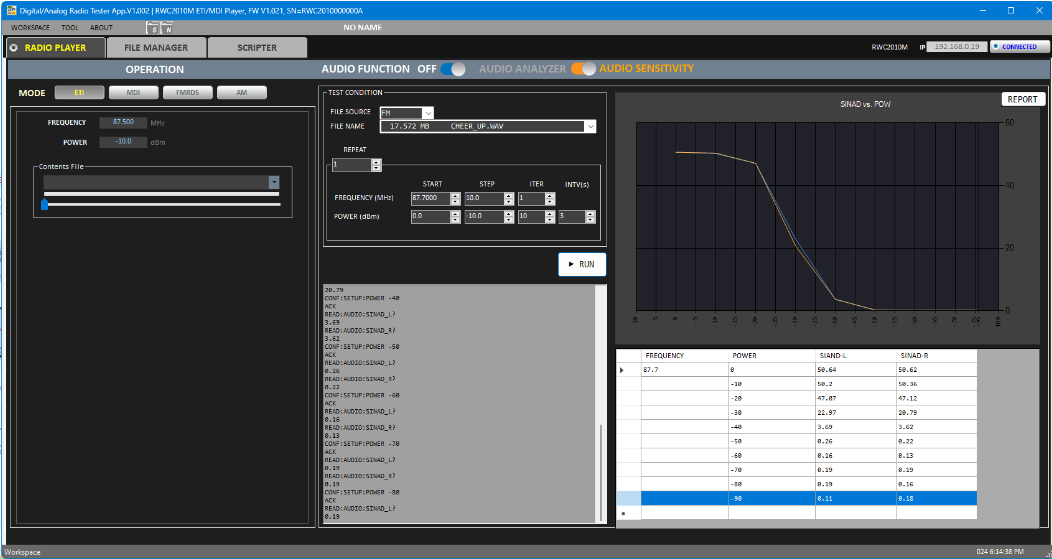The width and height of the screenshot is (1052, 559).
Task: Increase power START value
Action: 456,213
